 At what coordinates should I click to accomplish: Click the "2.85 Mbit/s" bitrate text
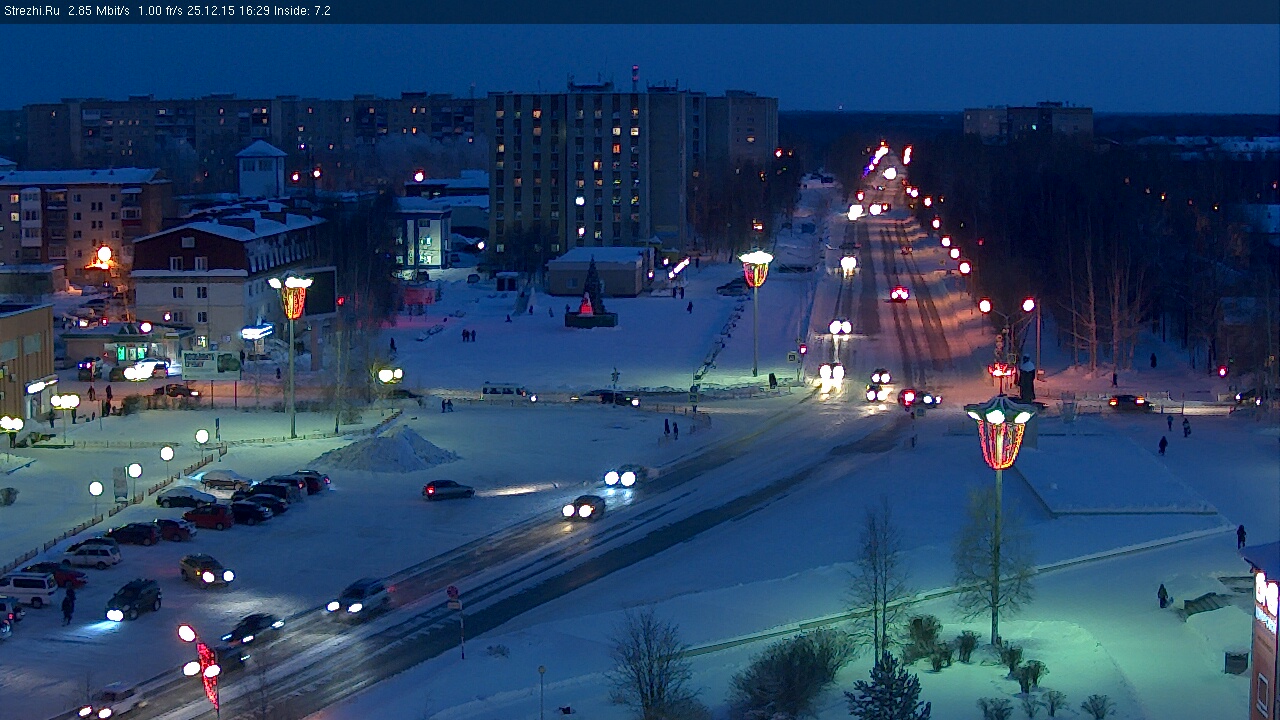pyautogui.click(x=99, y=11)
